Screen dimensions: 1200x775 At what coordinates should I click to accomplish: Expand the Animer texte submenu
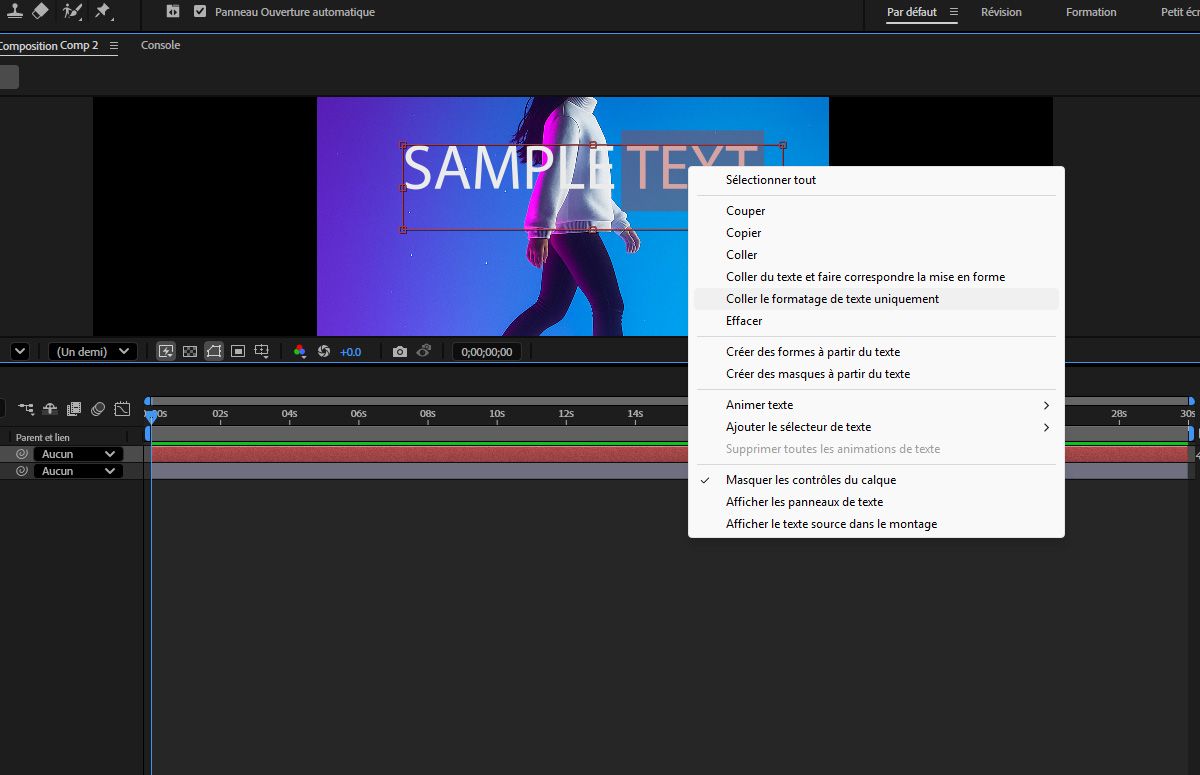876,405
